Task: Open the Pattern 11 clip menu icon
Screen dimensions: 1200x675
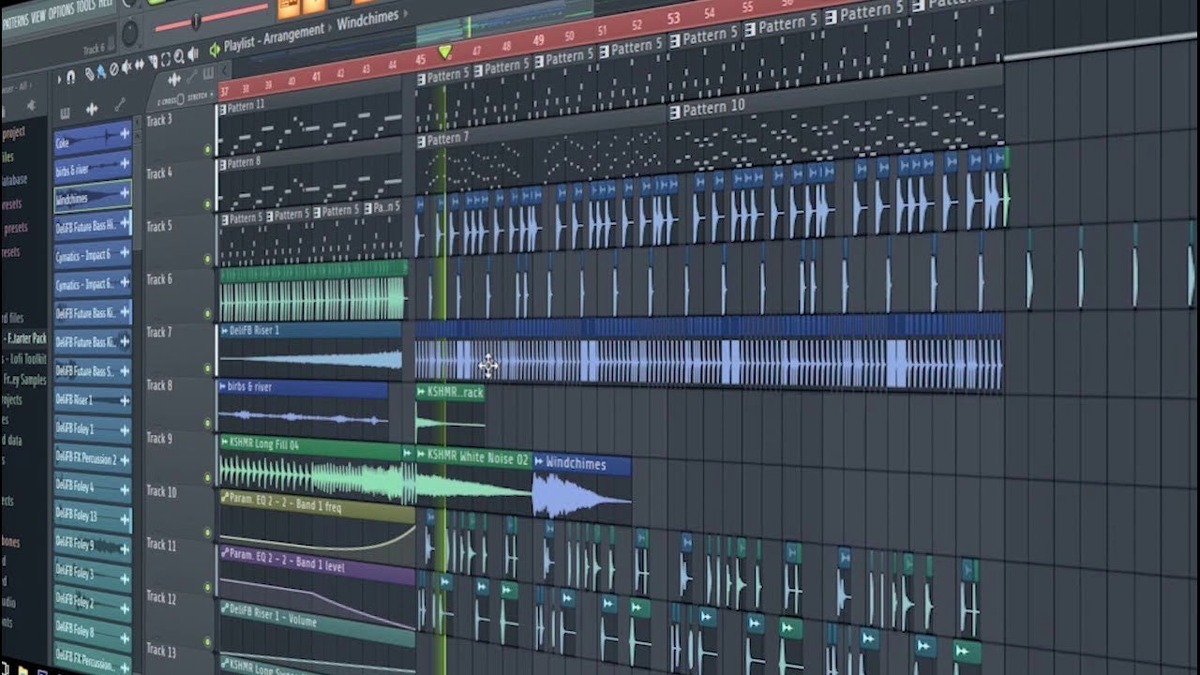Action: coord(222,107)
